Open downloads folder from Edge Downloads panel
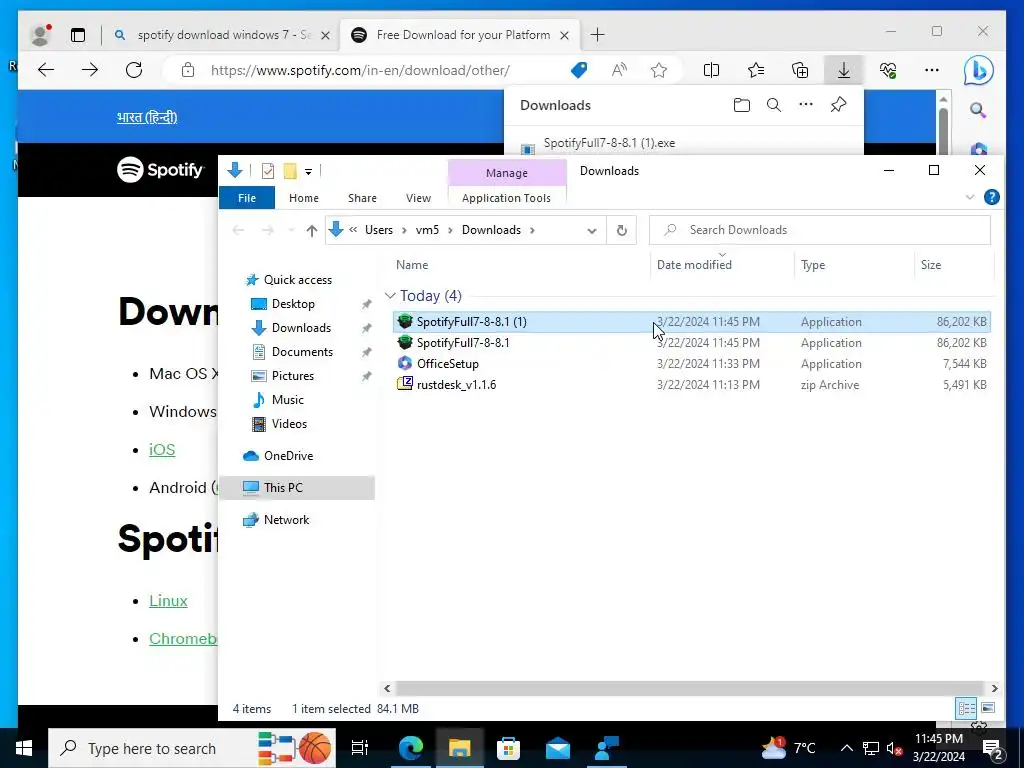1024x768 pixels. click(741, 105)
